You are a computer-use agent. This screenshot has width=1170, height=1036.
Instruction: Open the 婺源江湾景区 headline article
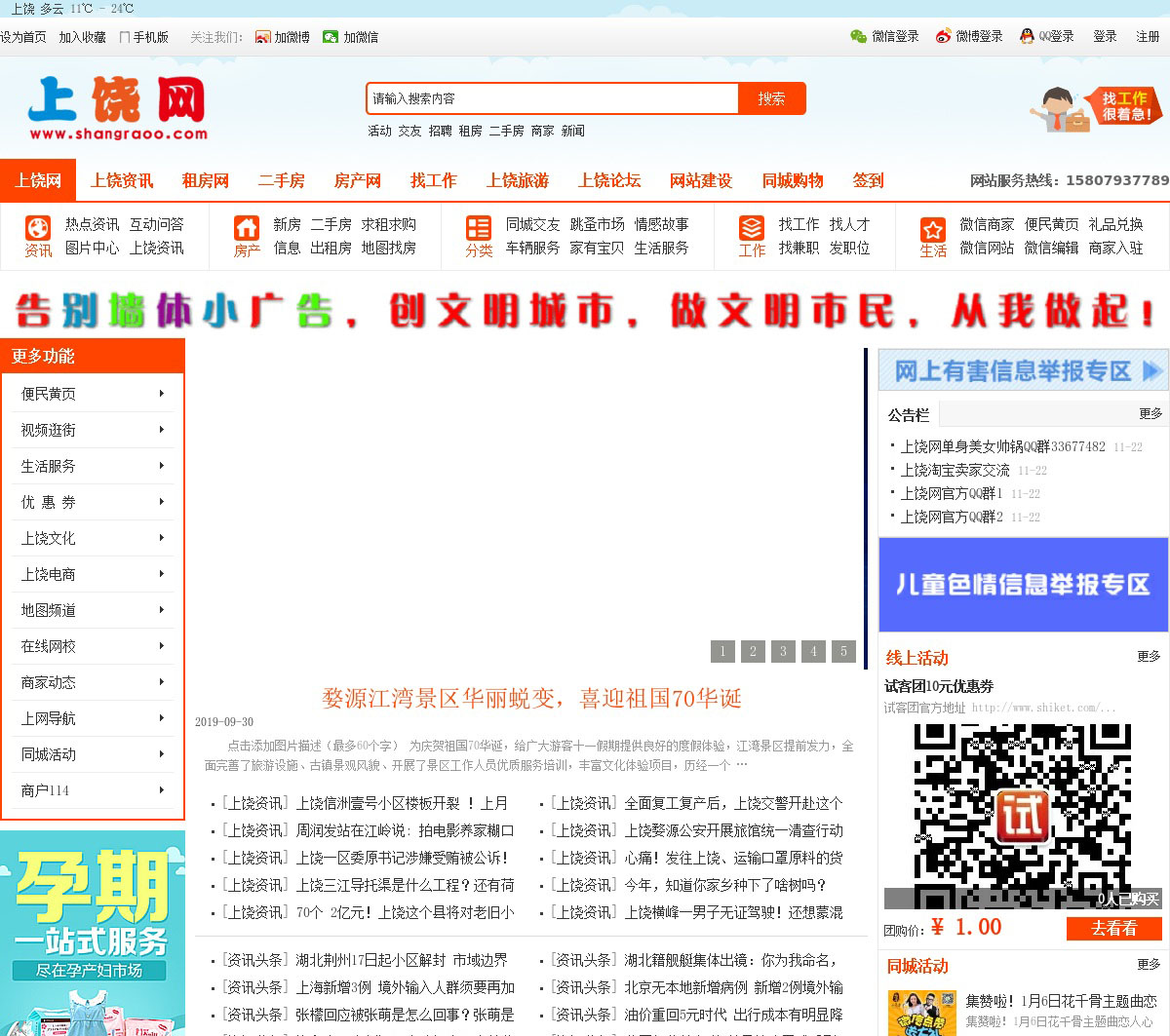(531, 698)
